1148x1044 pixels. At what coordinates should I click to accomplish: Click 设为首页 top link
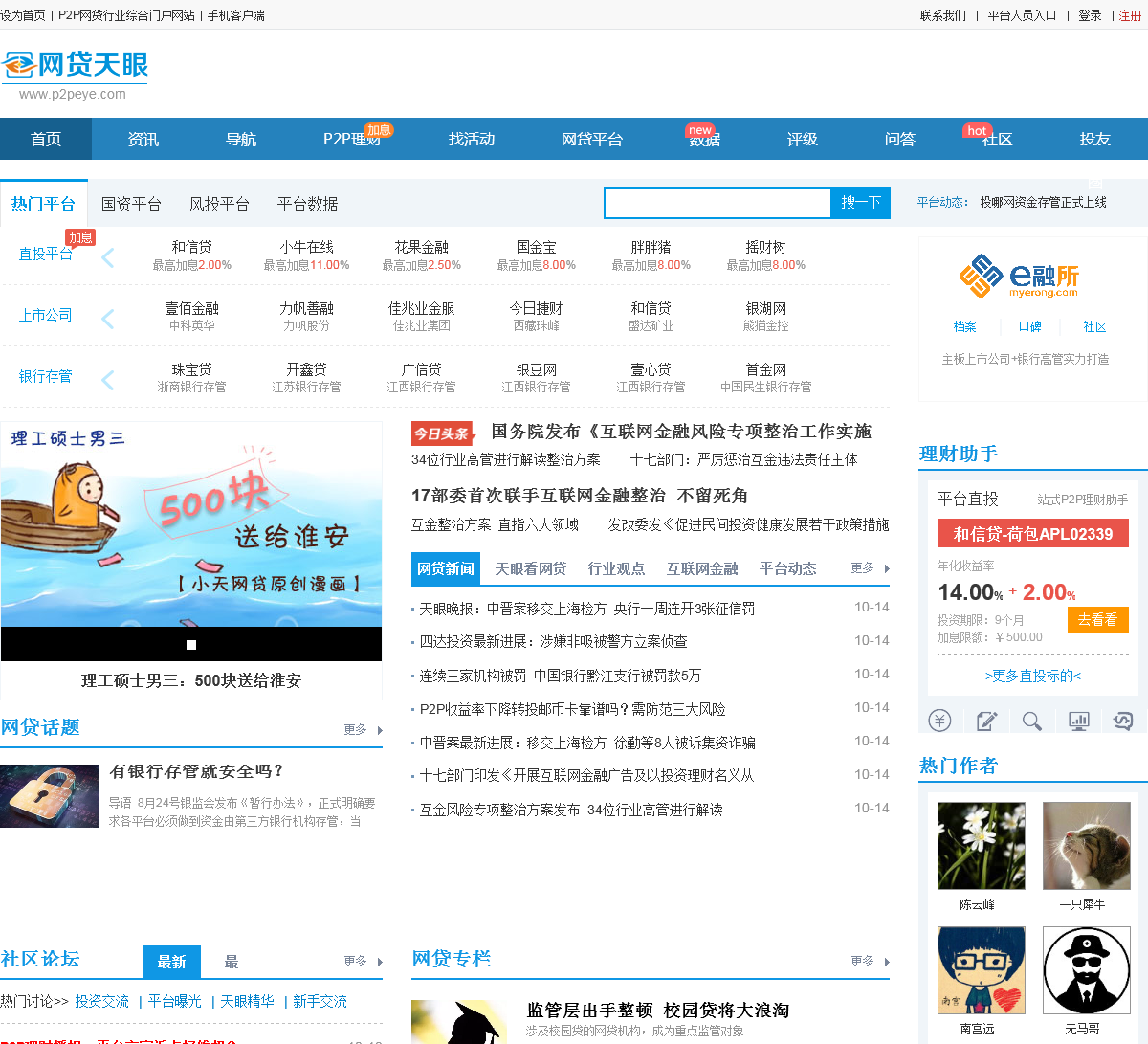point(23,15)
